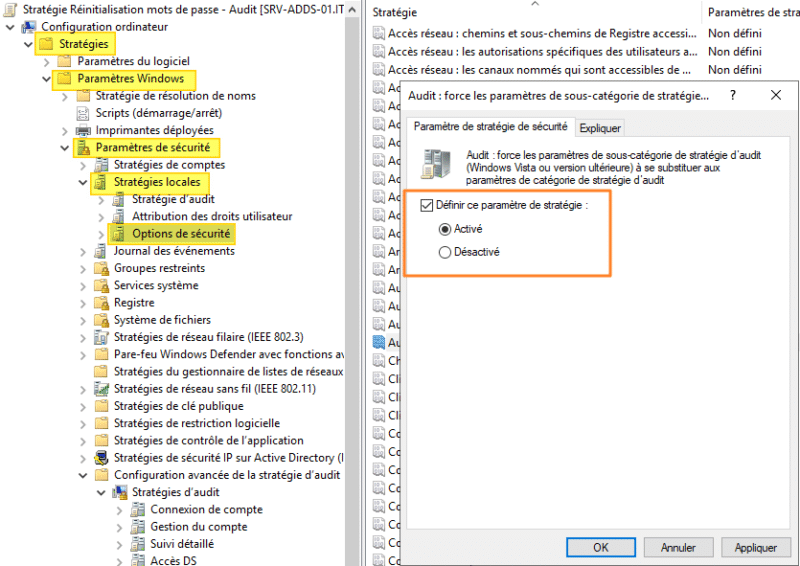Click the Connexion de compte audit icon
Viewport: 800px width, 566px height.
138,509
